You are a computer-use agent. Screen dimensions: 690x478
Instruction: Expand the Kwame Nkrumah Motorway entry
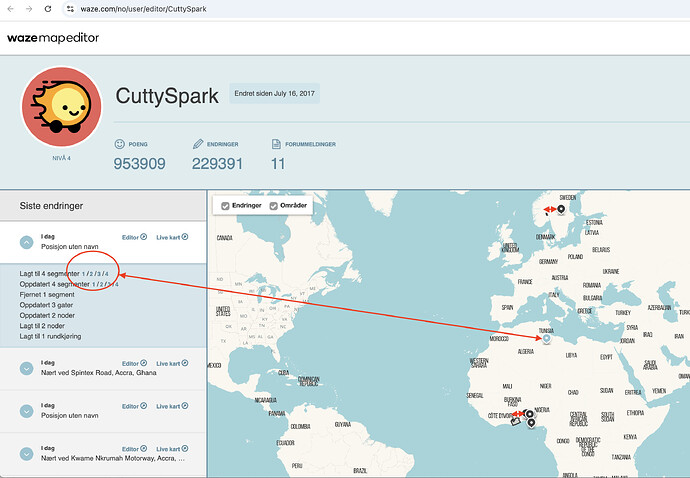pyautogui.click(x=27, y=454)
